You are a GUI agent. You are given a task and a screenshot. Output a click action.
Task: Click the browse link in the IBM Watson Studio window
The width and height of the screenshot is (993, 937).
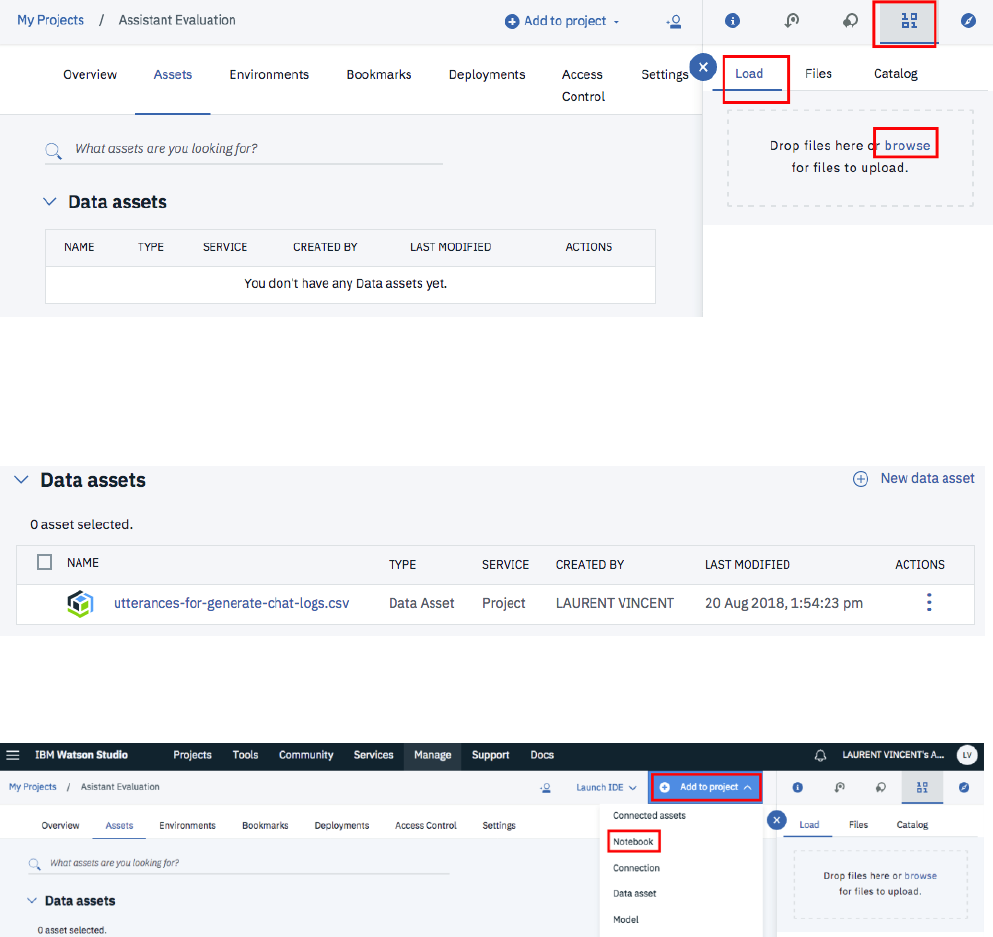click(x=921, y=876)
